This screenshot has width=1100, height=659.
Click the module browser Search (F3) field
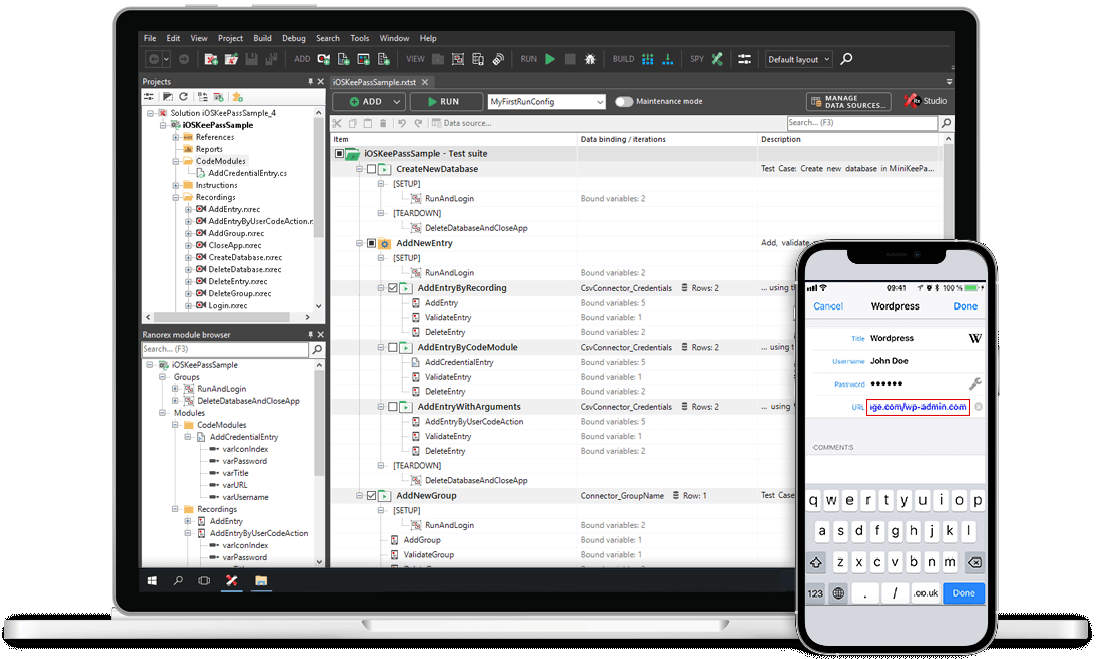click(225, 349)
